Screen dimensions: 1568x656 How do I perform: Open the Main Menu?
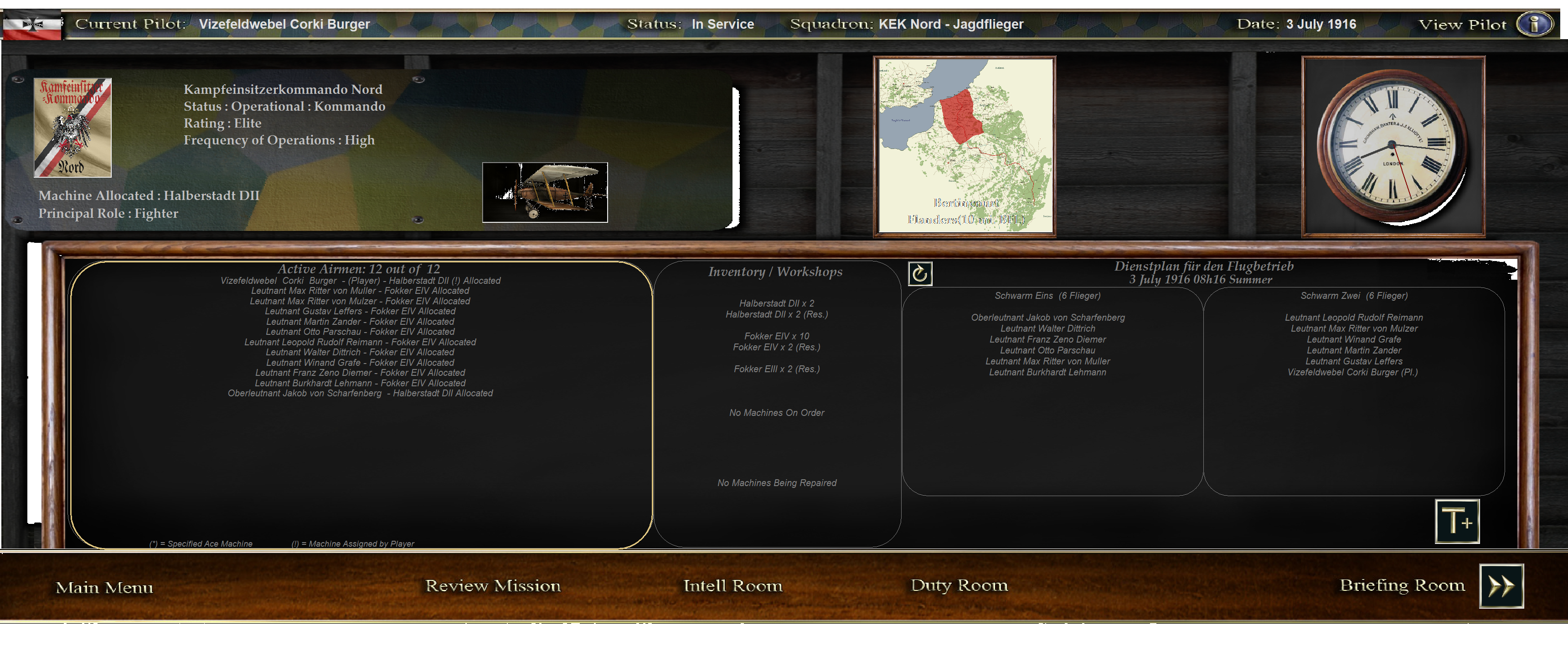point(104,587)
